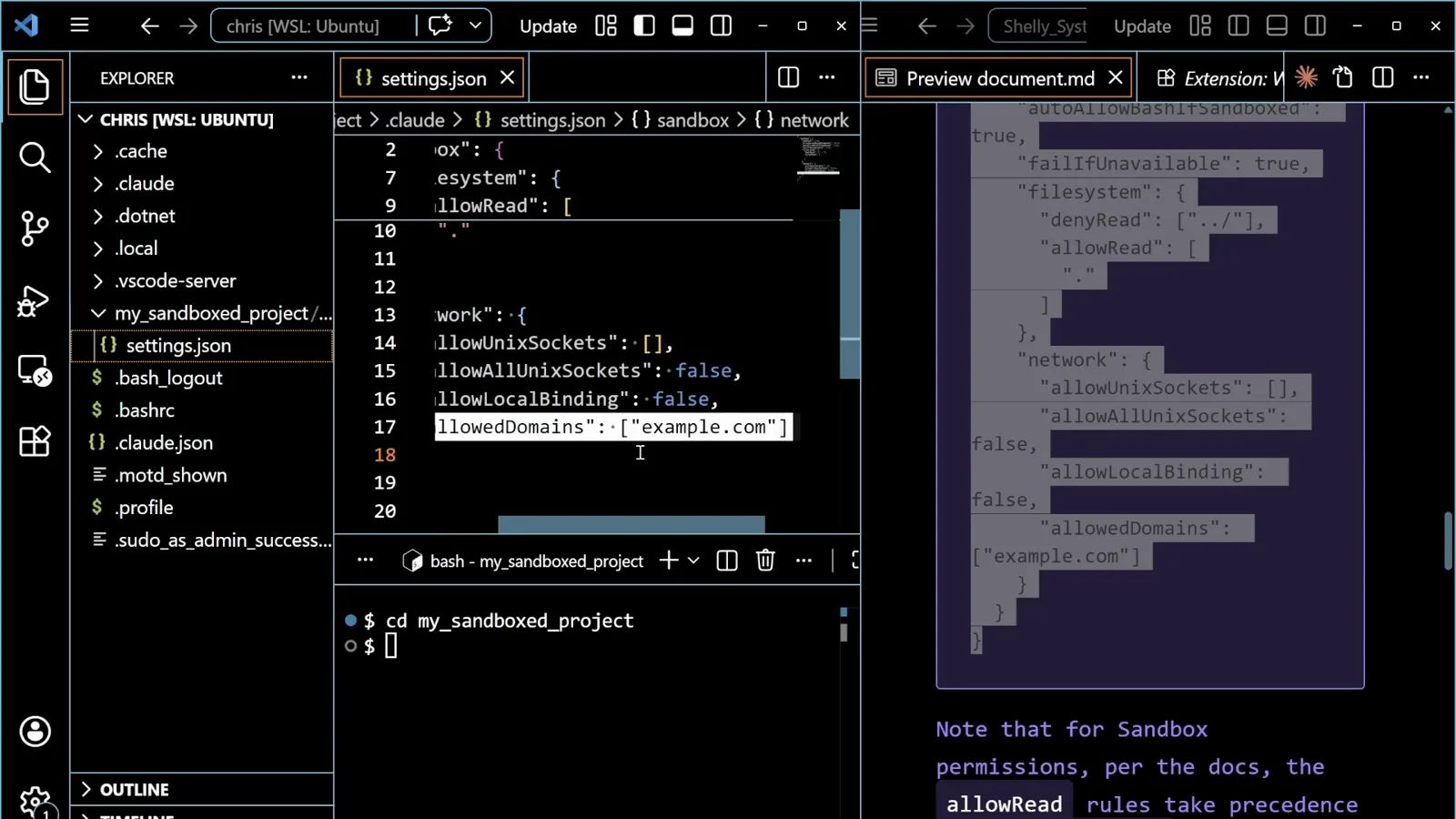
Task: Kill terminal with trash icon
Action: (x=765, y=561)
